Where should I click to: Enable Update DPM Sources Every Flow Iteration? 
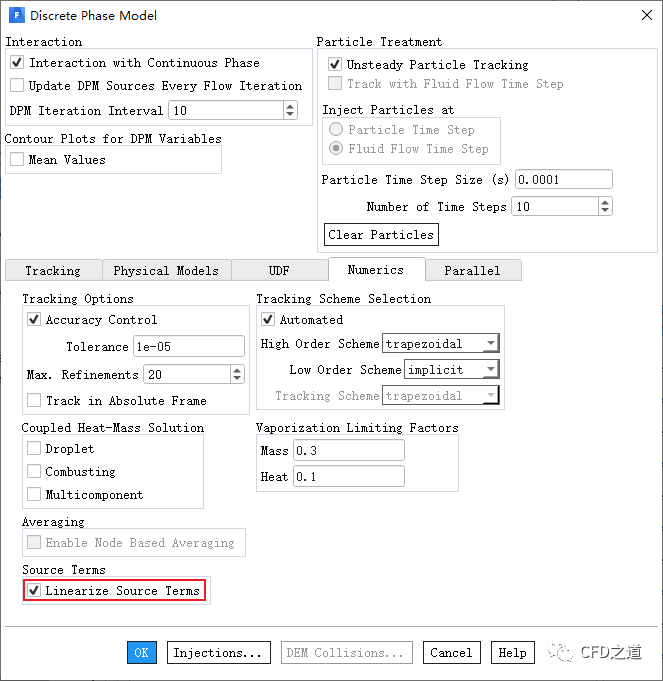click(17, 85)
